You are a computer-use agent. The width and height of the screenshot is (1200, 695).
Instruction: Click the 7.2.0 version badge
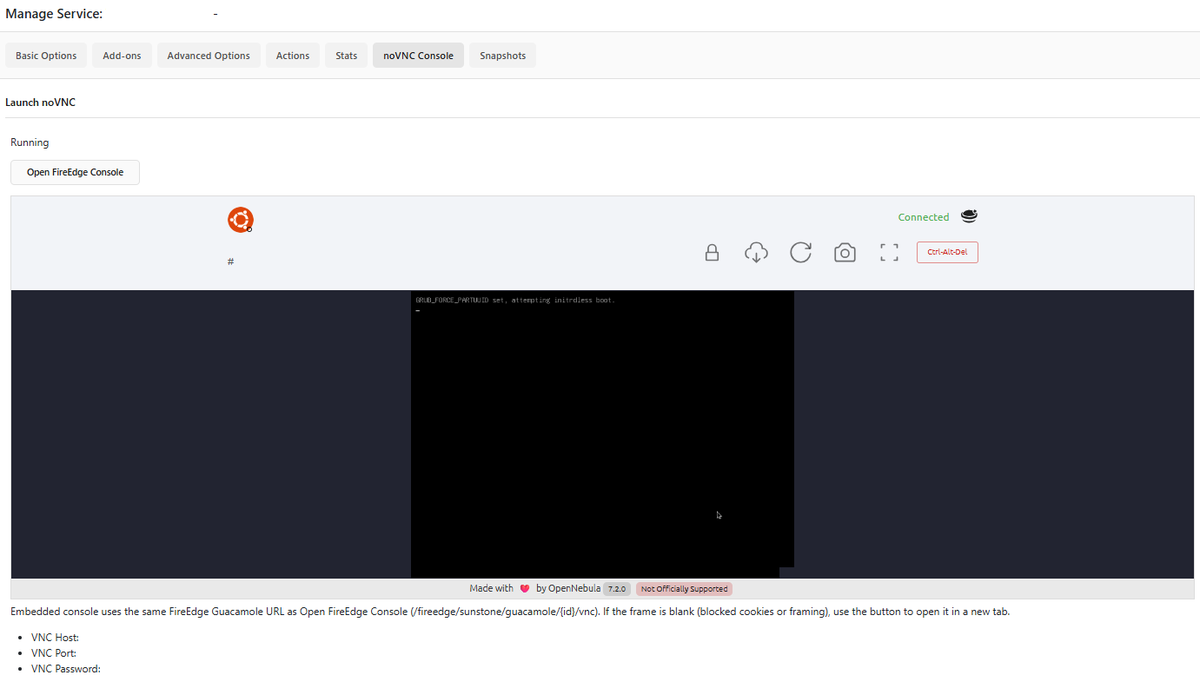coord(617,588)
